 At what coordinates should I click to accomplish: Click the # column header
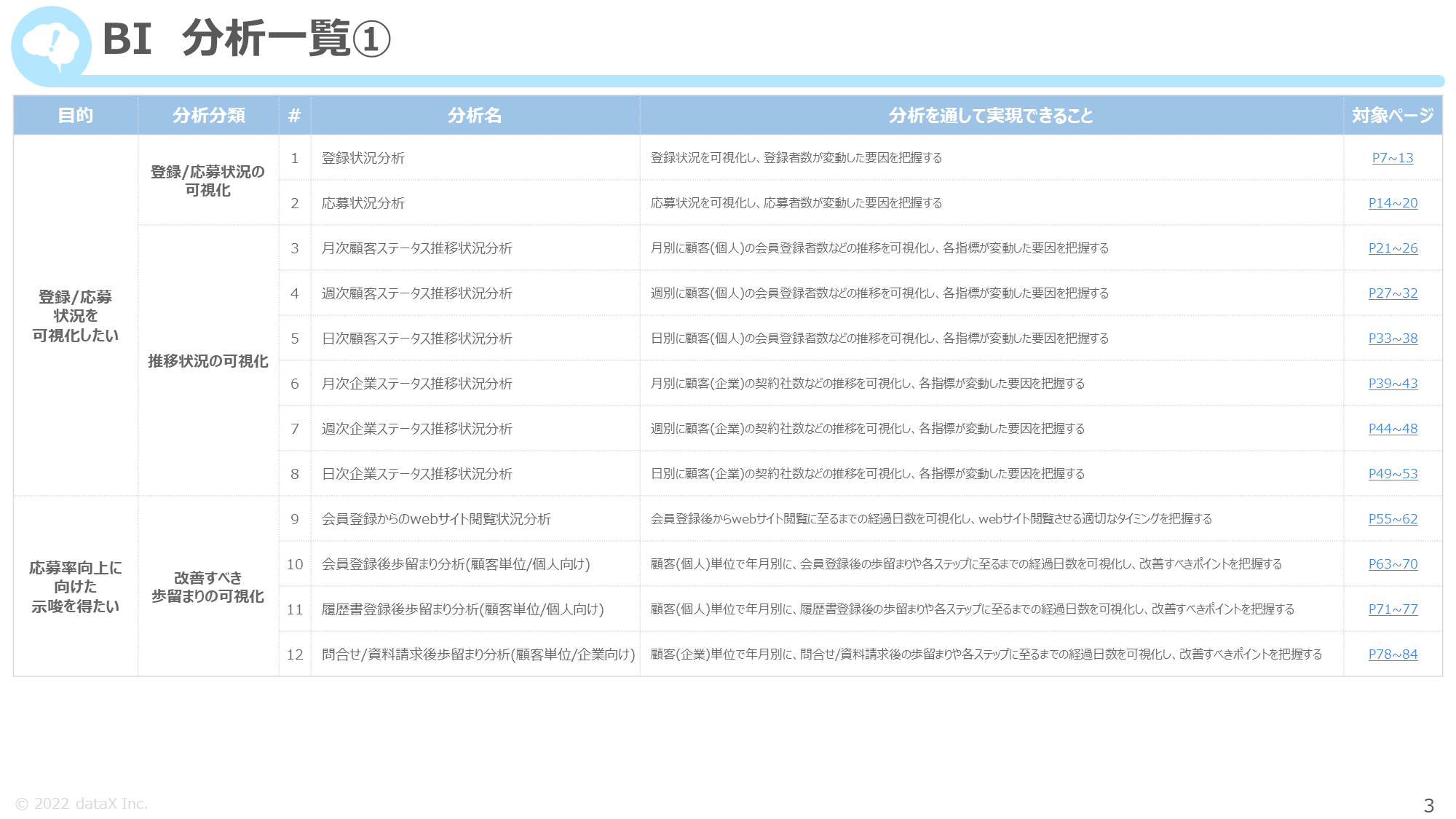[x=294, y=115]
